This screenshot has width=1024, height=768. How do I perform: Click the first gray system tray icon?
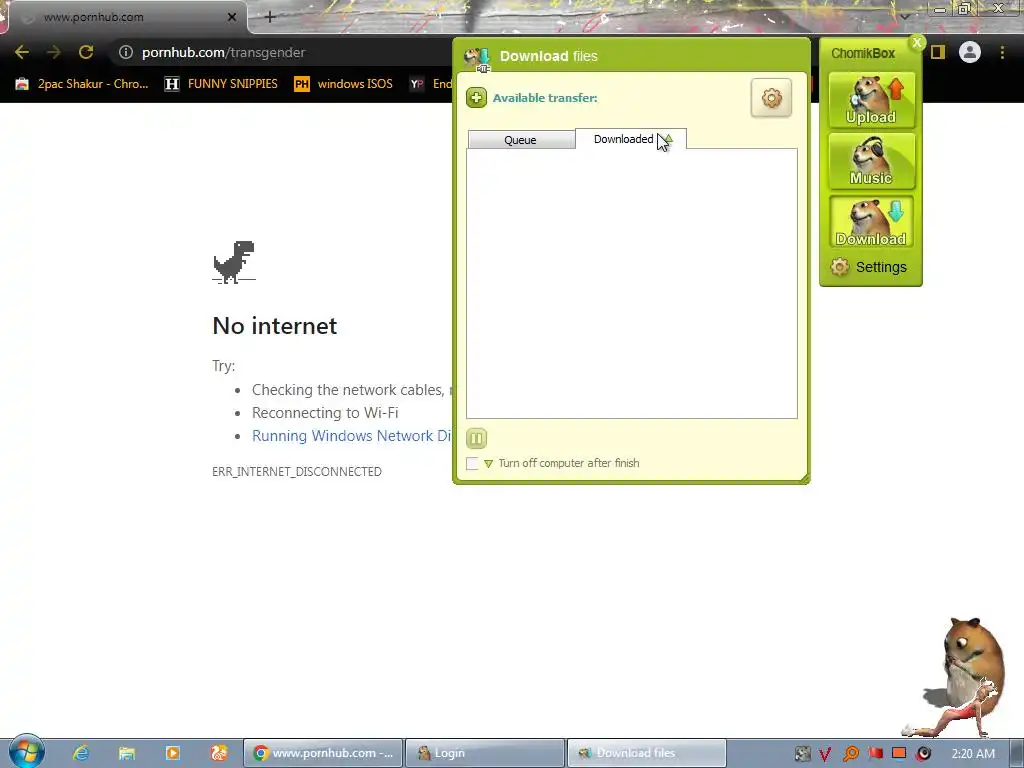pyautogui.click(x=803, y=754)
